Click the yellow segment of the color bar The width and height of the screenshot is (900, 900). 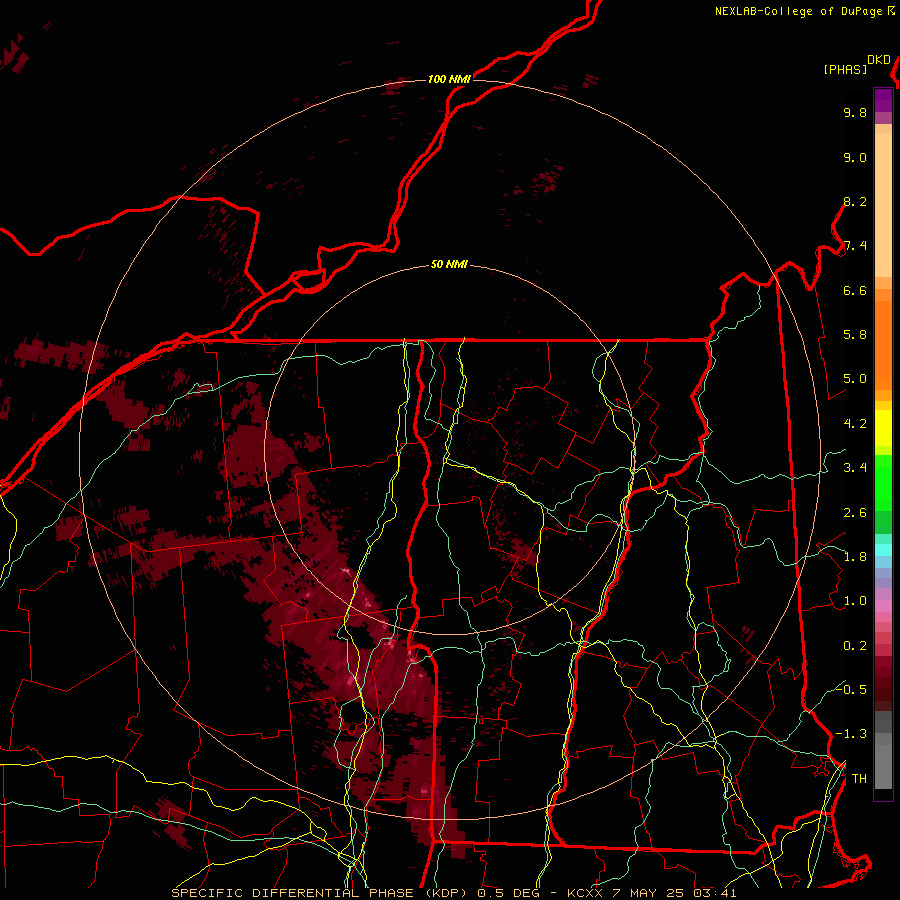[883, 428]
